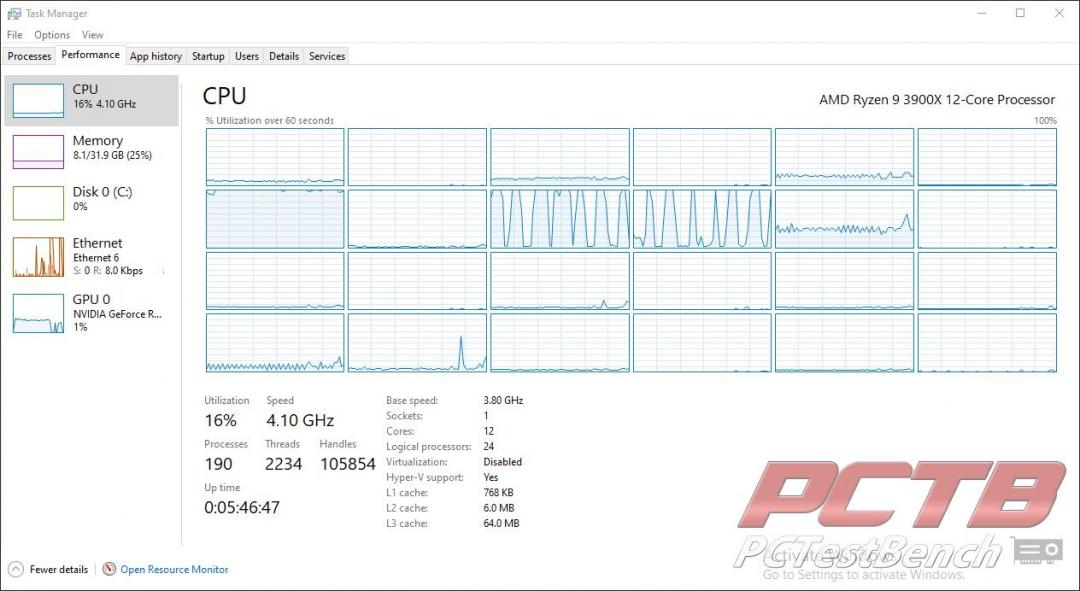Click the first logical processor graph in top row
The image size is (1080, 591).
pyautogui.click(x=275, y=157)
